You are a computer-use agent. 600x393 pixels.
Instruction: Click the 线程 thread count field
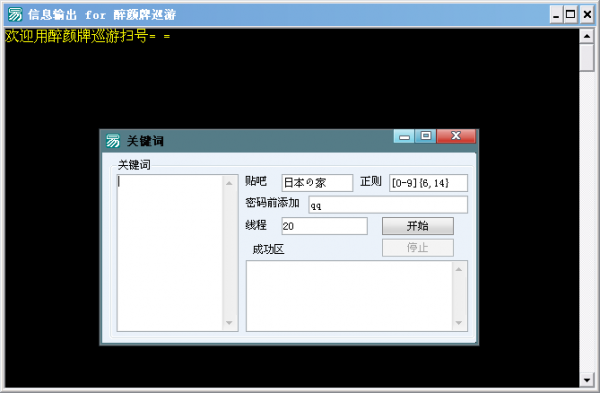click(x=324, y=226)
